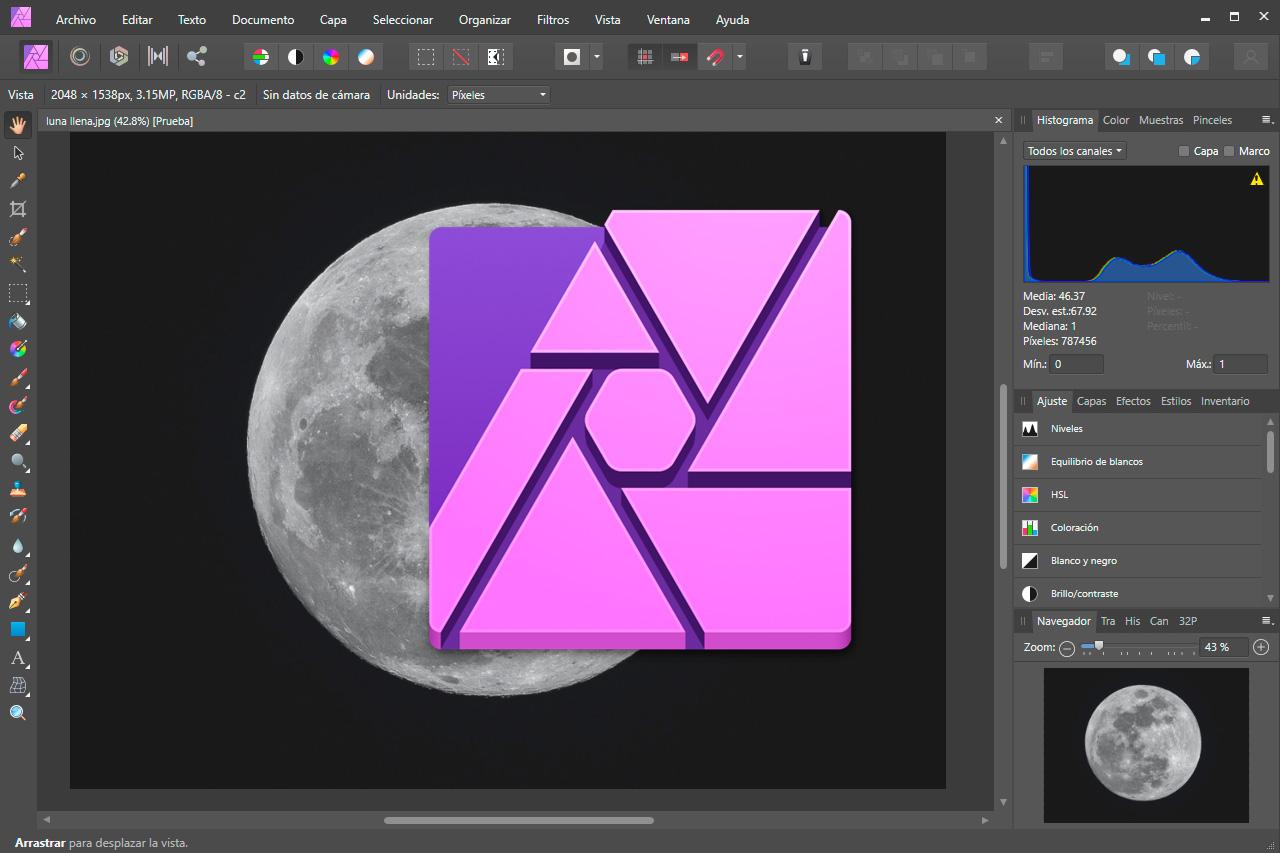Enable the Capa checkbox in the Histogram panel

(1185, 151)
